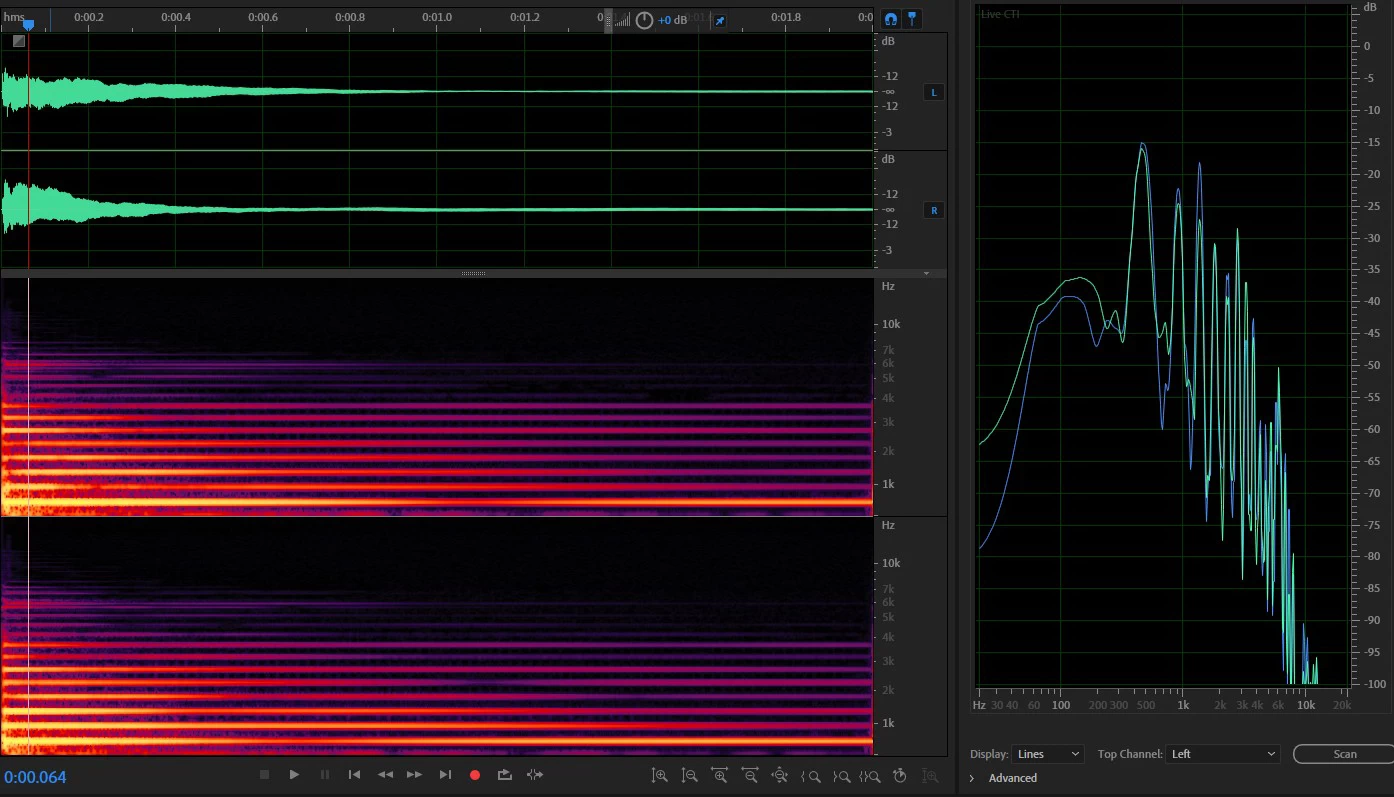Image resolution: width=1394 pixels, height=797 pixels.
Task: Toggle snapping magnet icon
Action: click(891, 19)
